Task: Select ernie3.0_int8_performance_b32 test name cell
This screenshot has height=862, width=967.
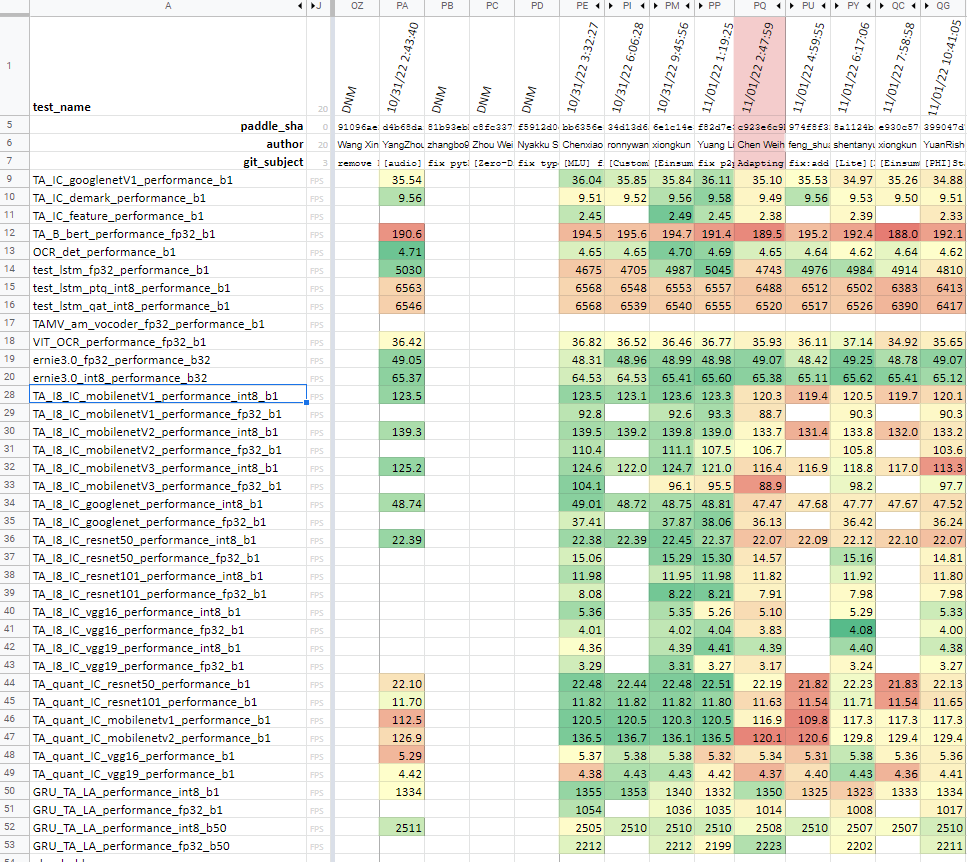Action: point(168,377)
